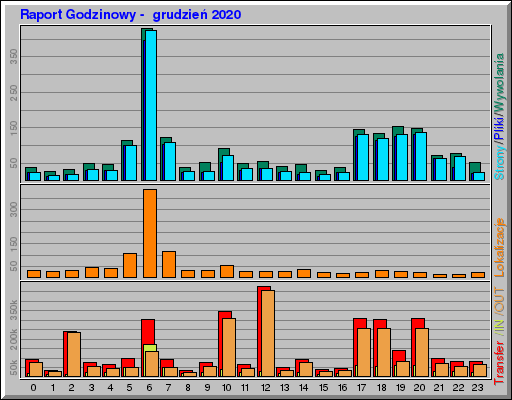This screenshot has width=512, height=400.
Task: Click hour label "21" on the x-axis
Action: pos(439,388)
